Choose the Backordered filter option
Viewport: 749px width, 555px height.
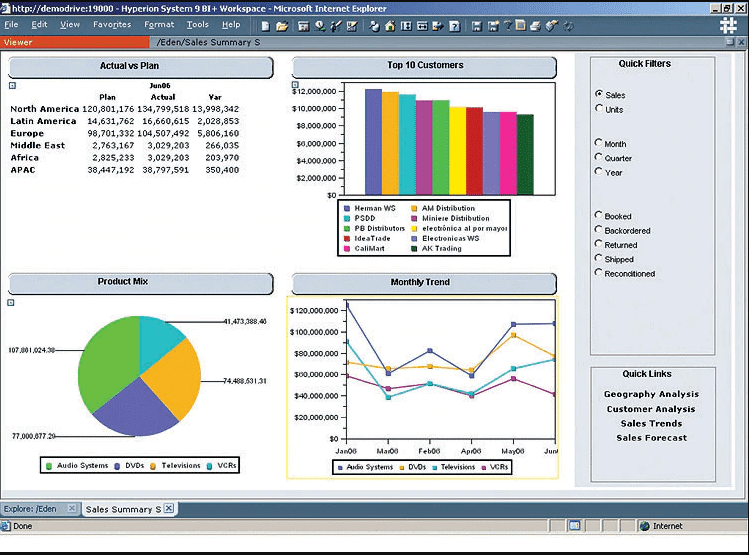[599, 230]
